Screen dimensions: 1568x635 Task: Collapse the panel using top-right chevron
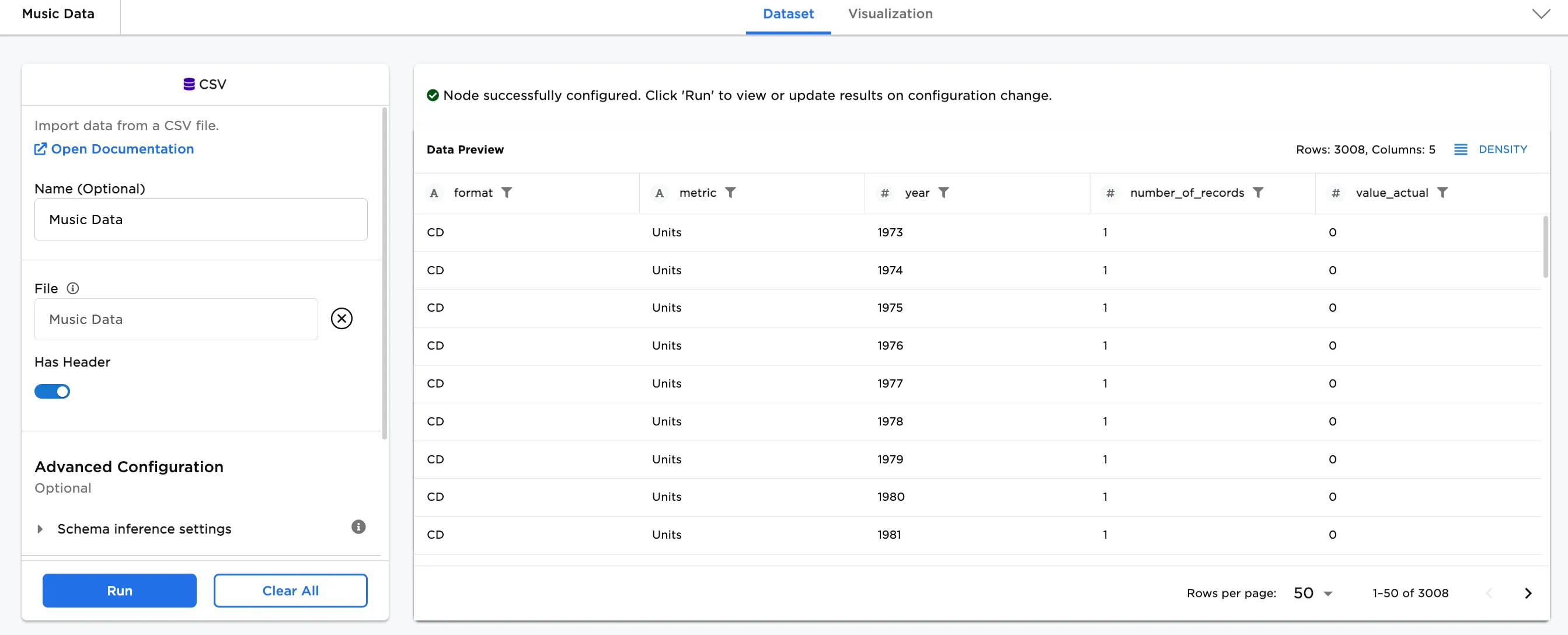click(x=1541, y=13)
